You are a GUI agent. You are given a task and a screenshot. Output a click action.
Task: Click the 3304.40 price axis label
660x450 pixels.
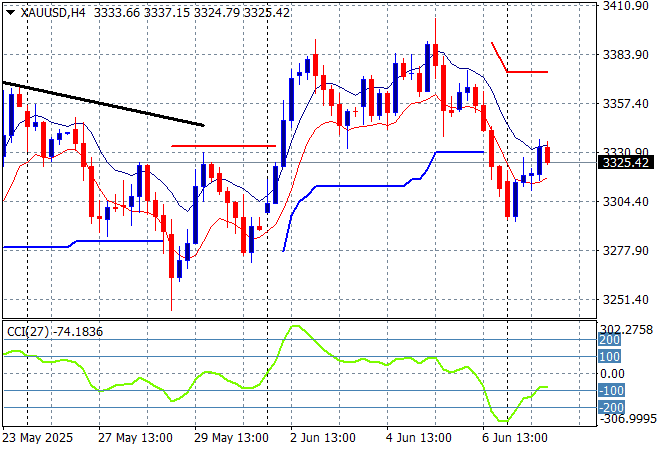pyautogui.click(x=625, y=202)
